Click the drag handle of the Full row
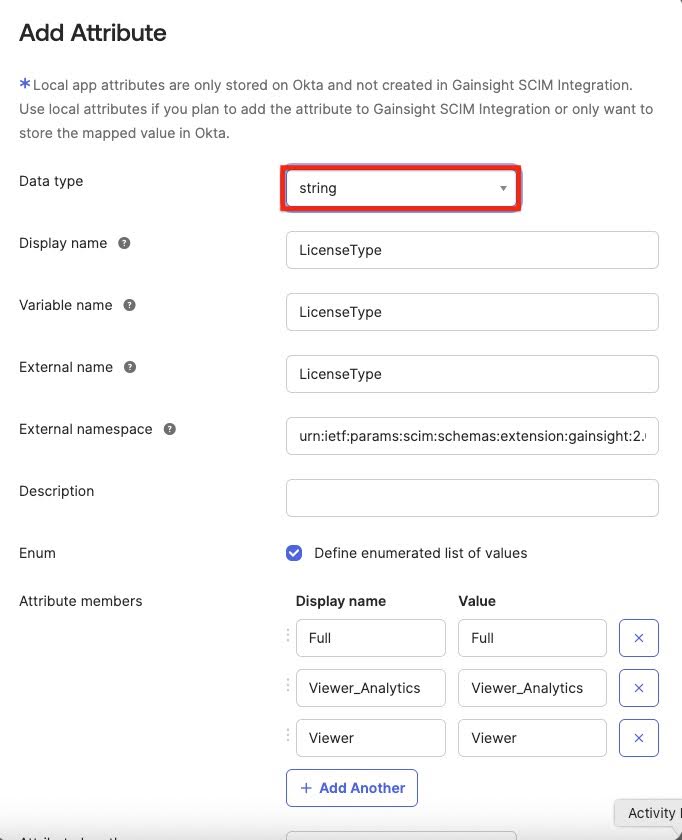682x840 pixels. (x=288, y=636)
